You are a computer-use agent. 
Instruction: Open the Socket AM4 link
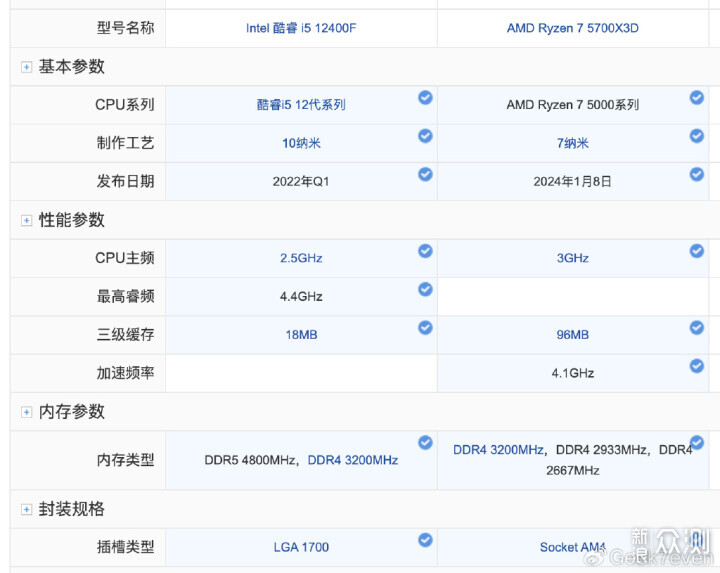pyautogui.click(x=573, y=547)
